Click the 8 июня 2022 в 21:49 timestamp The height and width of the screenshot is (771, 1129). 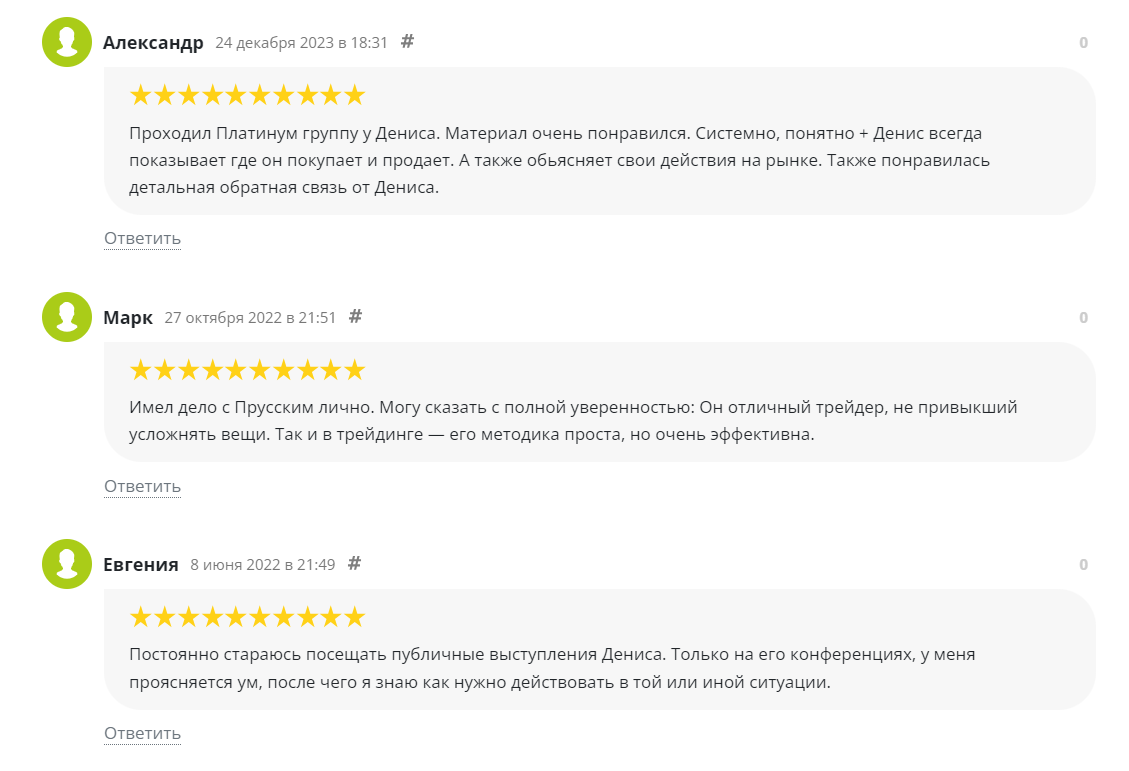(x=262, y=565)
